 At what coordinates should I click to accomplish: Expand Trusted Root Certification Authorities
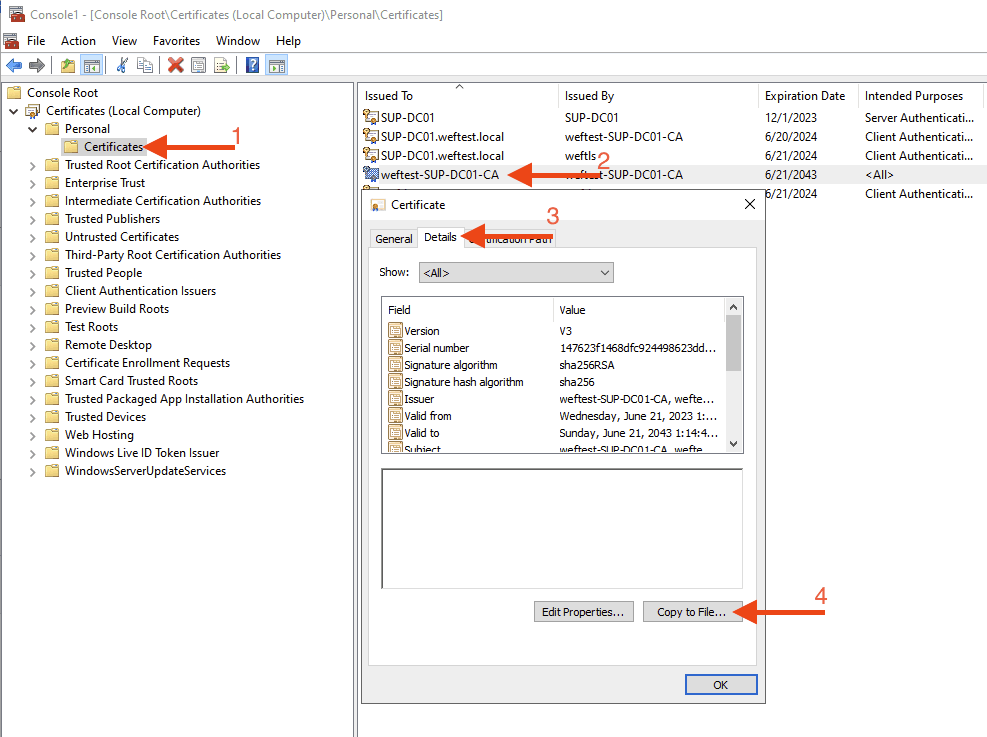tap(33, 166)
